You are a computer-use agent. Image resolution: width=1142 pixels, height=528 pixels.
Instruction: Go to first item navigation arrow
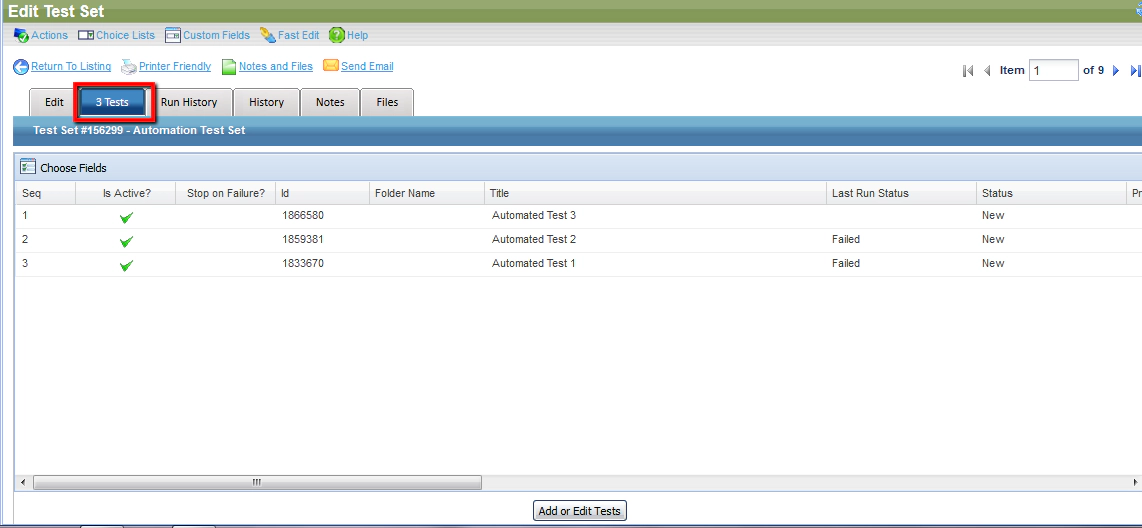[968, 71]
